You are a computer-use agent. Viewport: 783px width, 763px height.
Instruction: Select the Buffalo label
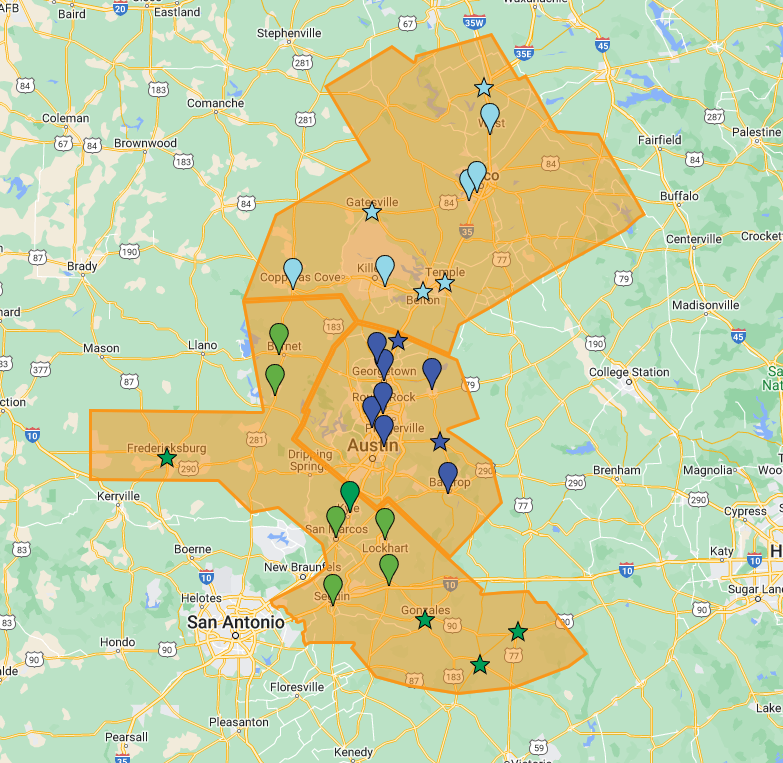pos(679,196)
